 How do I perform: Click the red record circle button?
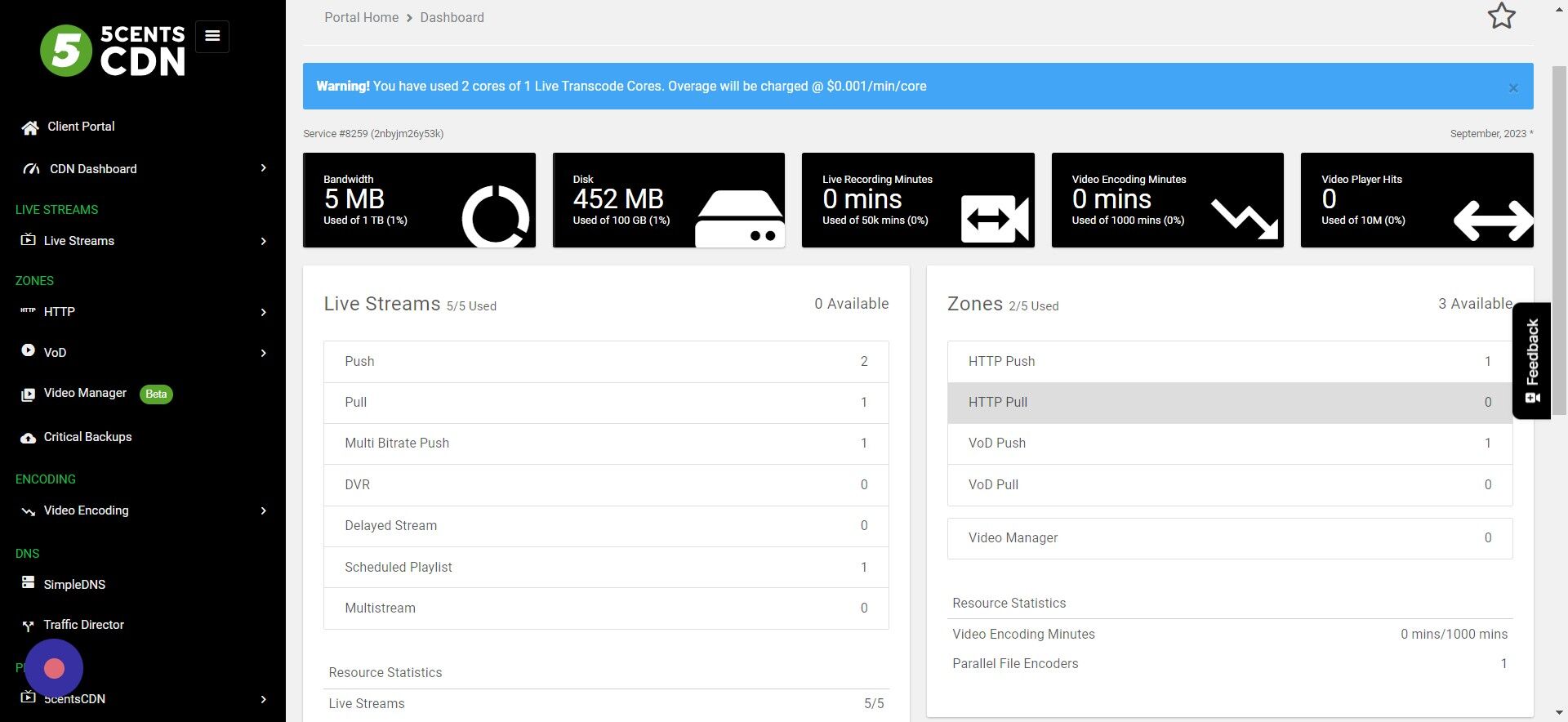pyautogui.click(x=54, y=669)
